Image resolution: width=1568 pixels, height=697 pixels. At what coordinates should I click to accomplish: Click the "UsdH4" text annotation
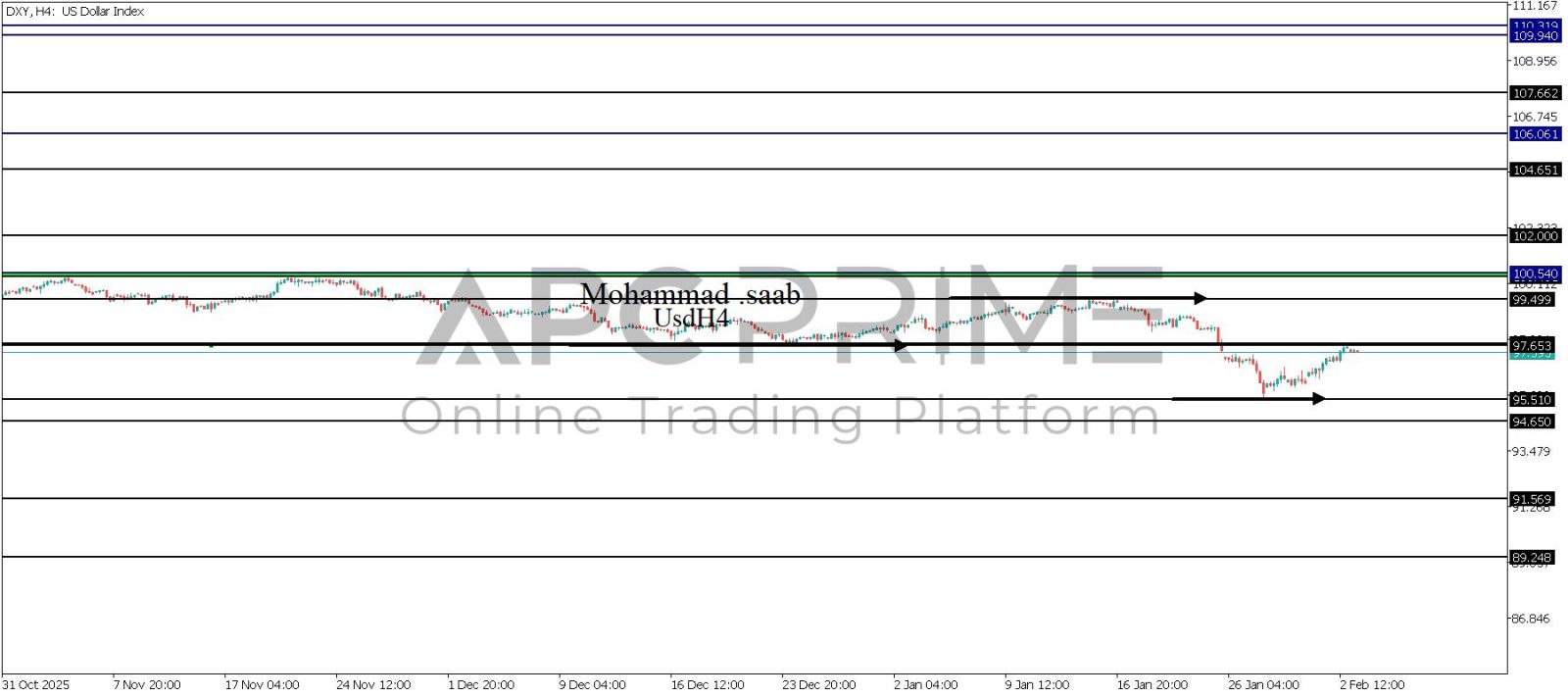[691, 319]
